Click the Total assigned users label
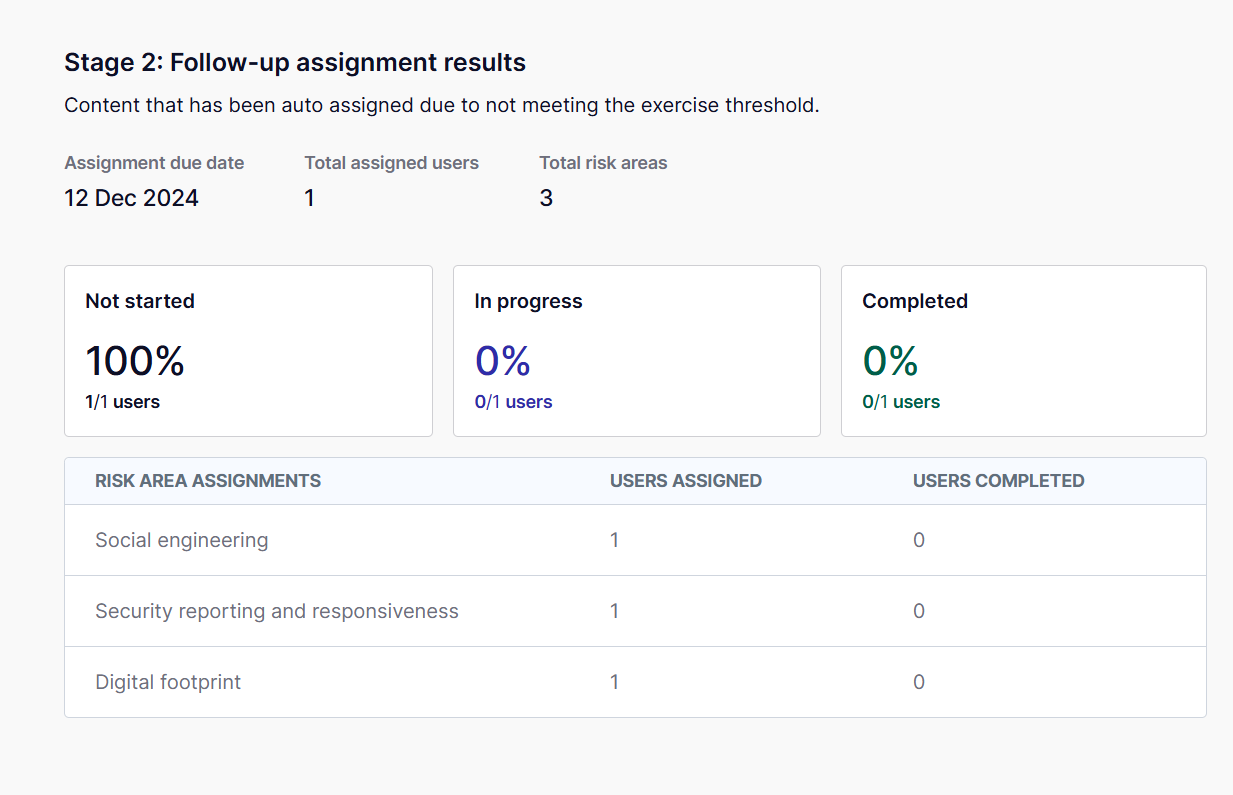The width and height of the screenshot is (1233, 795). coord(391,163)
